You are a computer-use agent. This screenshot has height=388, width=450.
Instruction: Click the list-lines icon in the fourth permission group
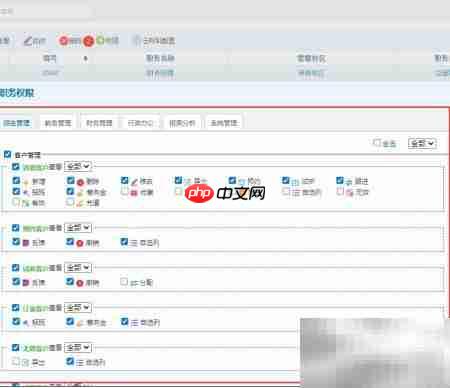point(134,323)
